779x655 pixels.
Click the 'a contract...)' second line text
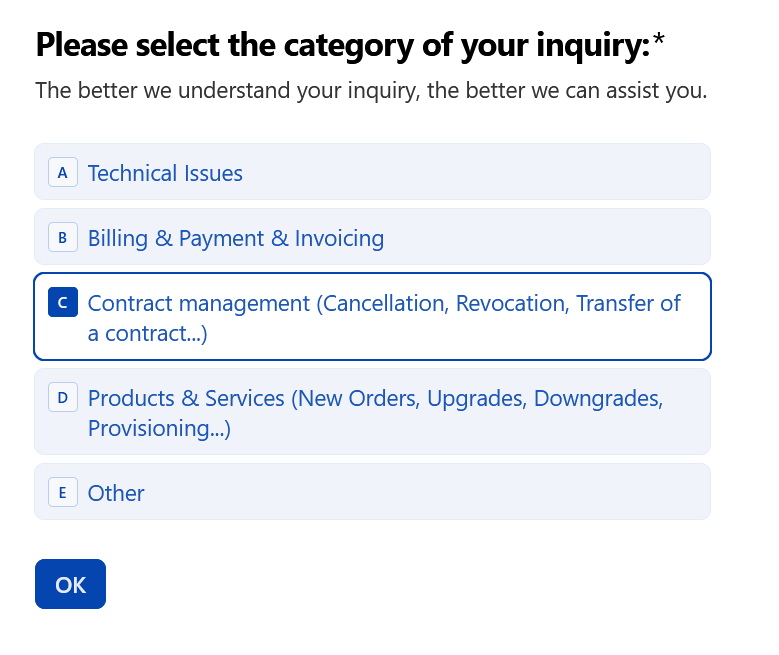click(147, 334)
